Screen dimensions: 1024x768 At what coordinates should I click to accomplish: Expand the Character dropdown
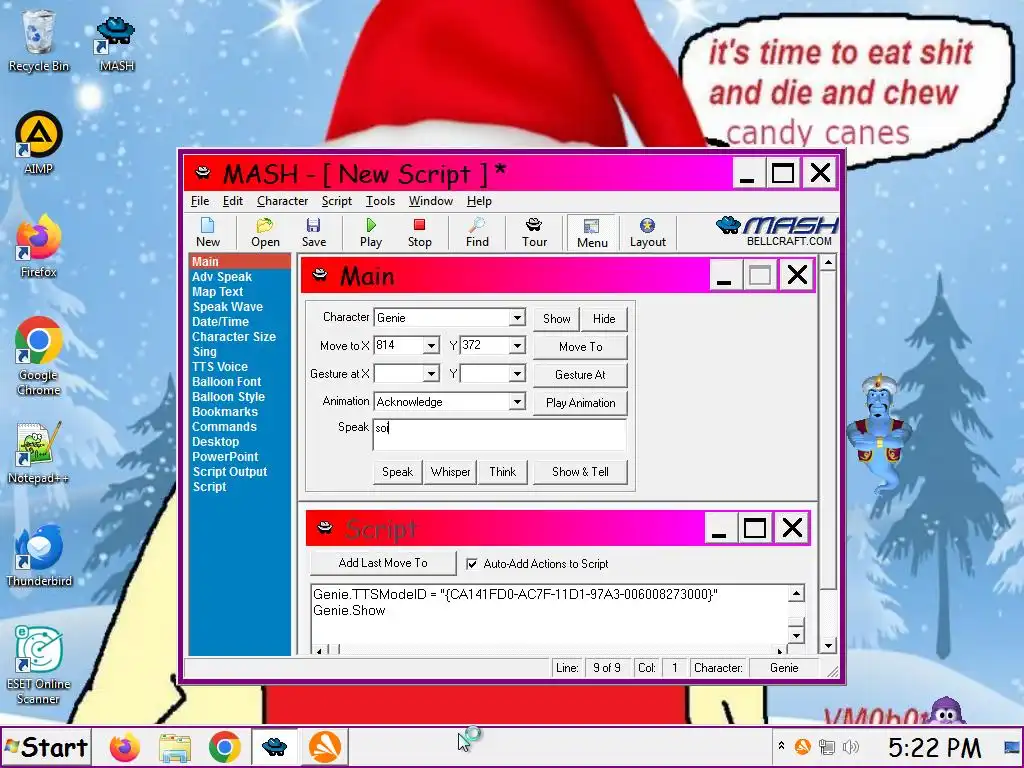517,318
